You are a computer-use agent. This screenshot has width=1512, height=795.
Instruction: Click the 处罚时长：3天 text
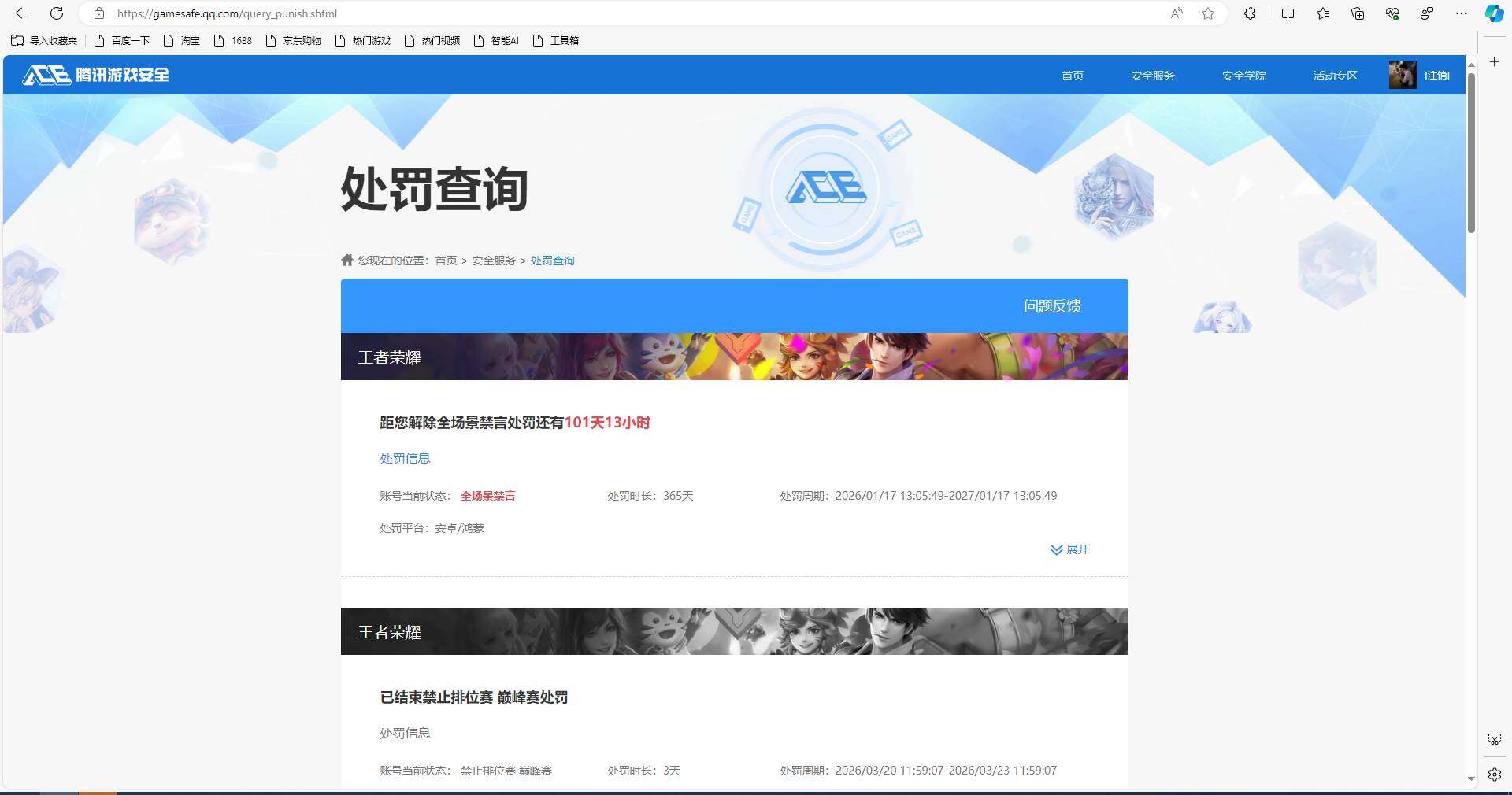pos(643,771)
